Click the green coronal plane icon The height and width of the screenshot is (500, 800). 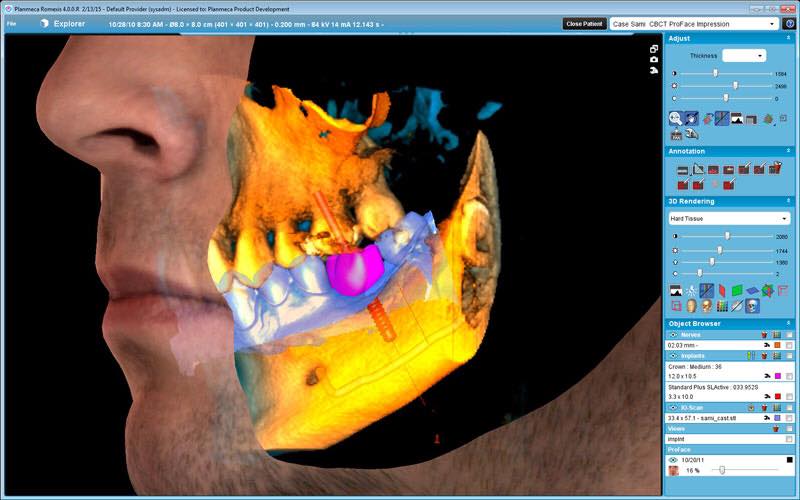(737, 291)
